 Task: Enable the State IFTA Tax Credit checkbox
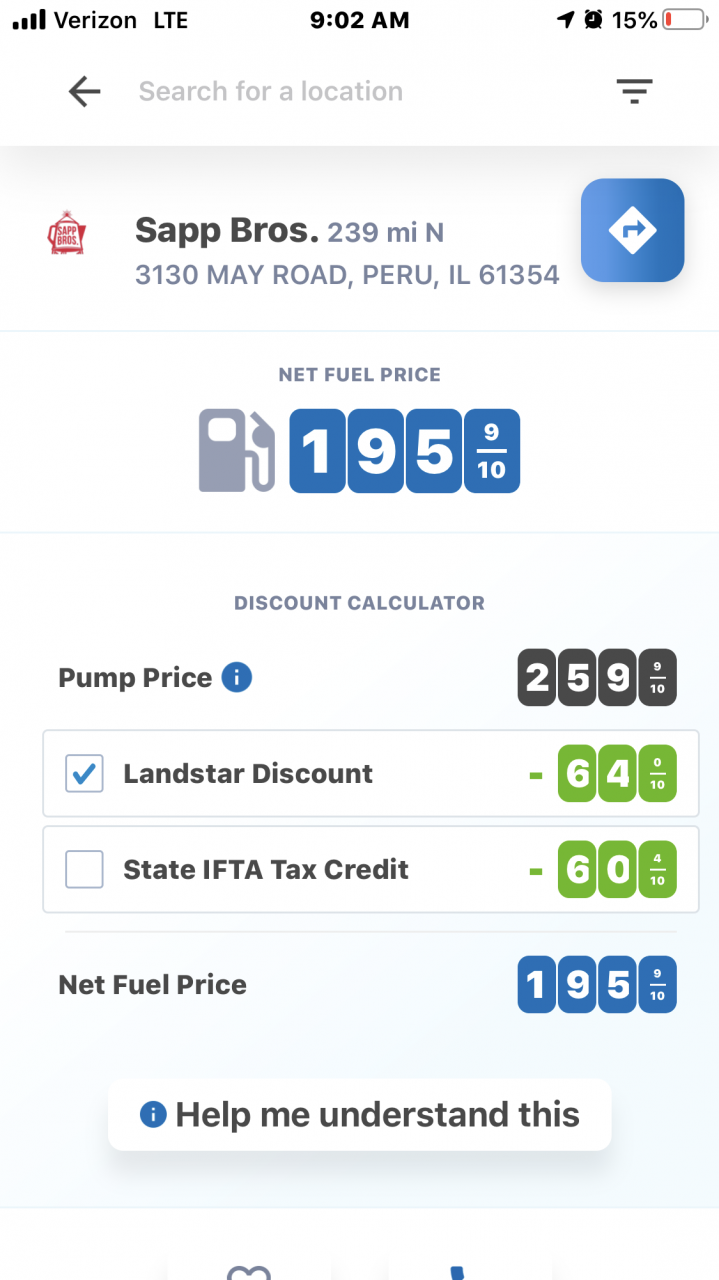click(x=84, y=869)
